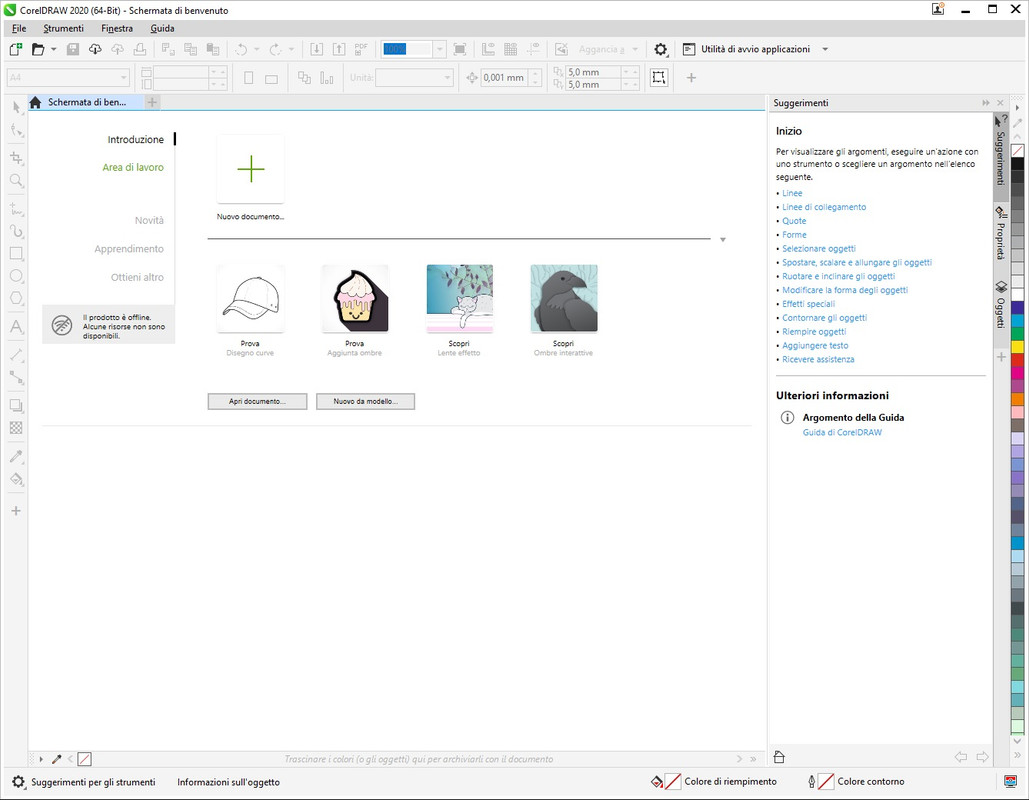Open the Aggiungere testo hint link
Screen dimensions: 1029x800
pos(815,345)
